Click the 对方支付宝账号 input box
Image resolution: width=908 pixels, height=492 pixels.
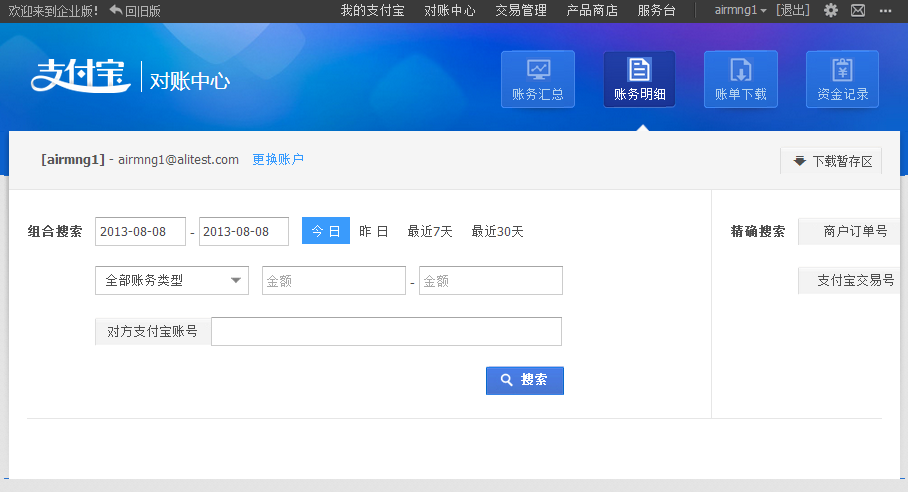(x=386, y=332)
